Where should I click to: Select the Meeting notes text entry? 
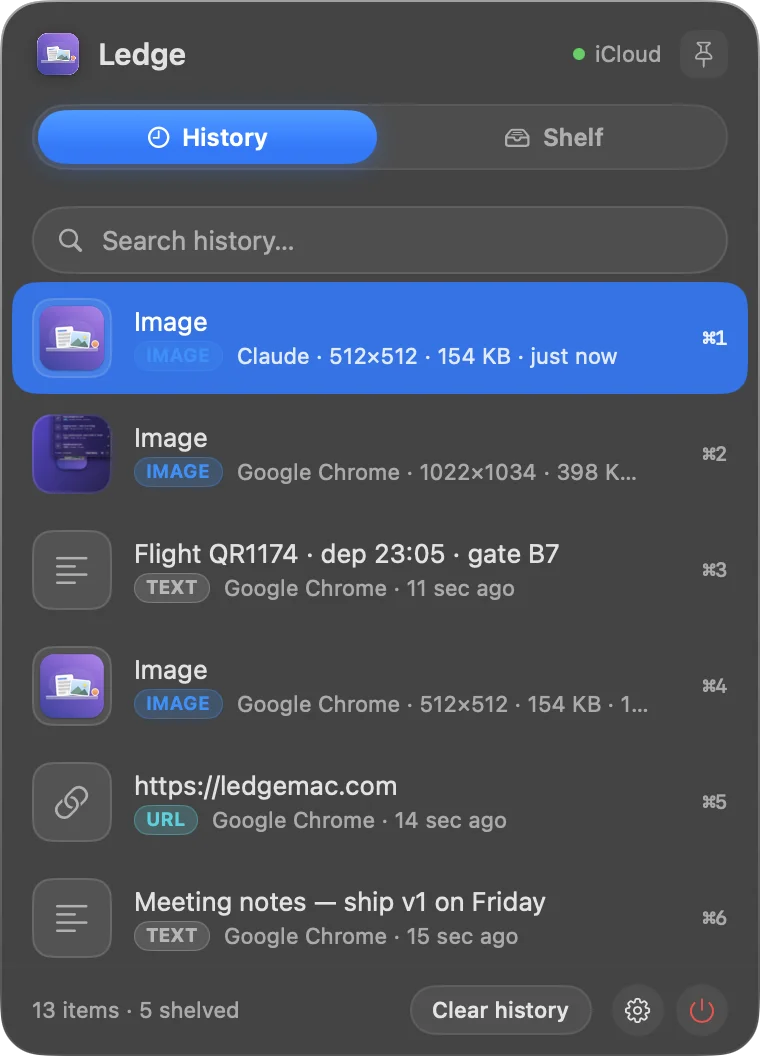pos(380,917)
